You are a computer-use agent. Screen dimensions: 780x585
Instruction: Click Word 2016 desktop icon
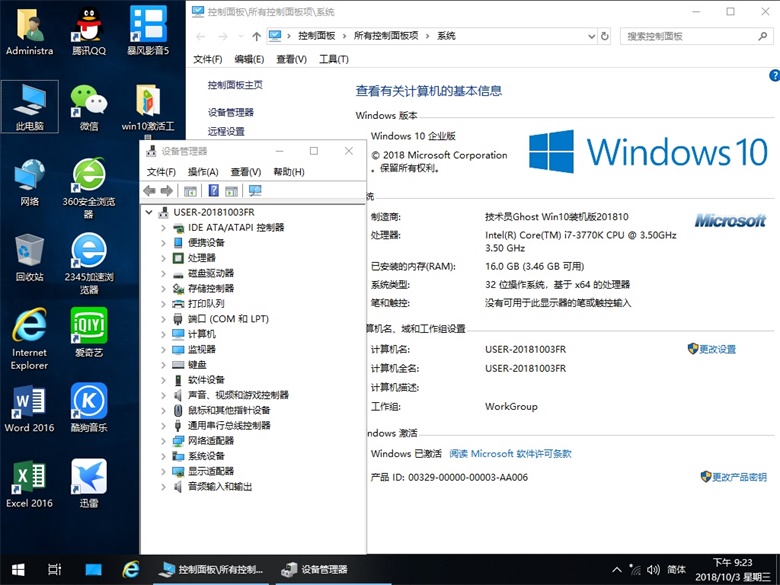click(29, 409)
